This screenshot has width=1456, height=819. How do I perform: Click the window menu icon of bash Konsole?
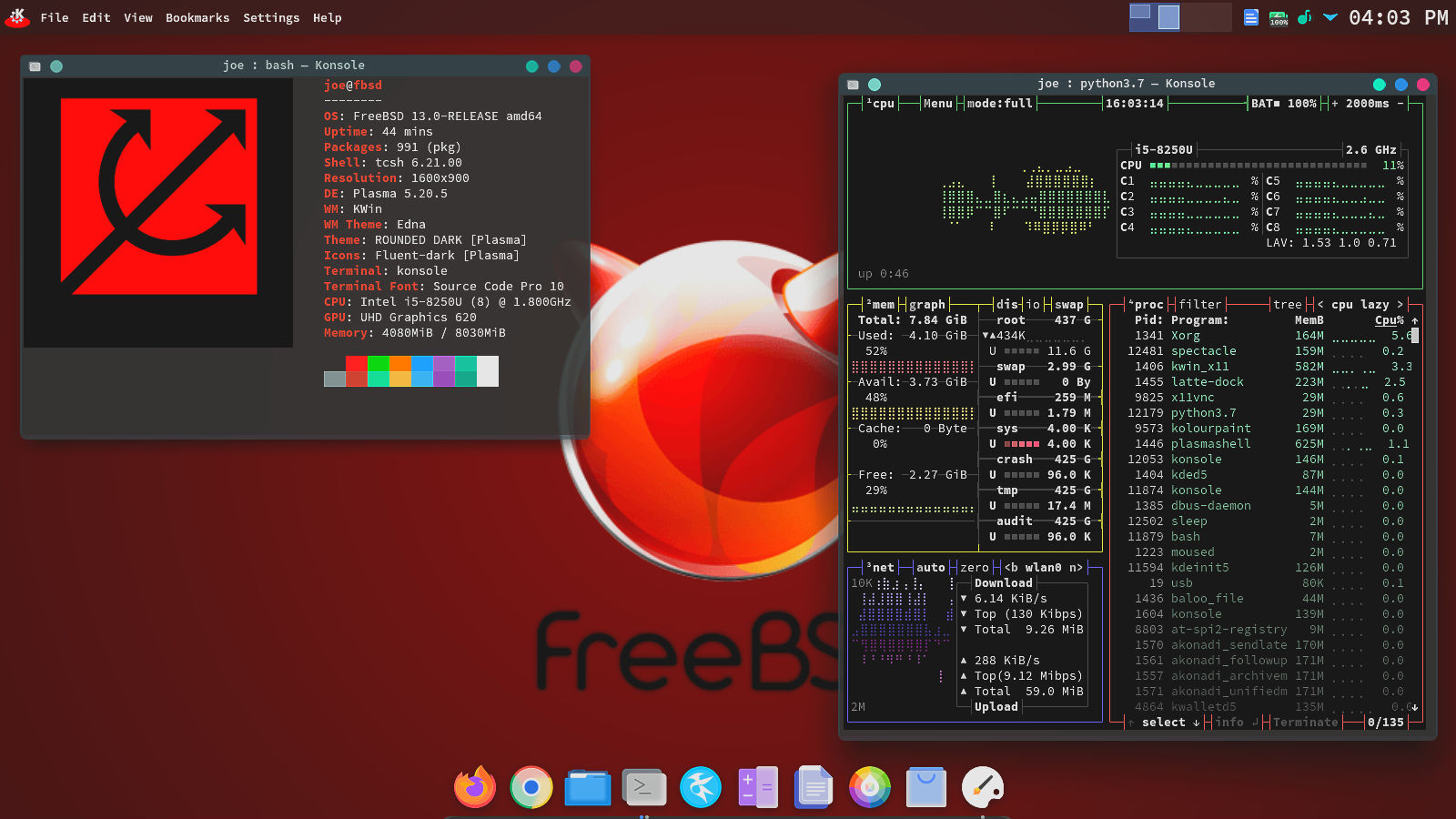tap(35, 66)
